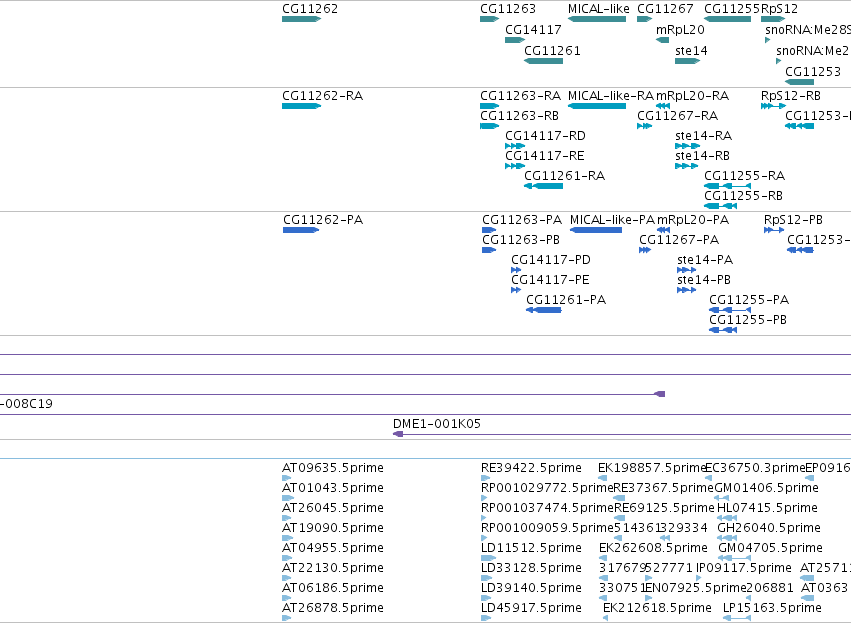Click the CG11253 gene label
This screenshot has width=851, height=623.
[x=813, y=72]
